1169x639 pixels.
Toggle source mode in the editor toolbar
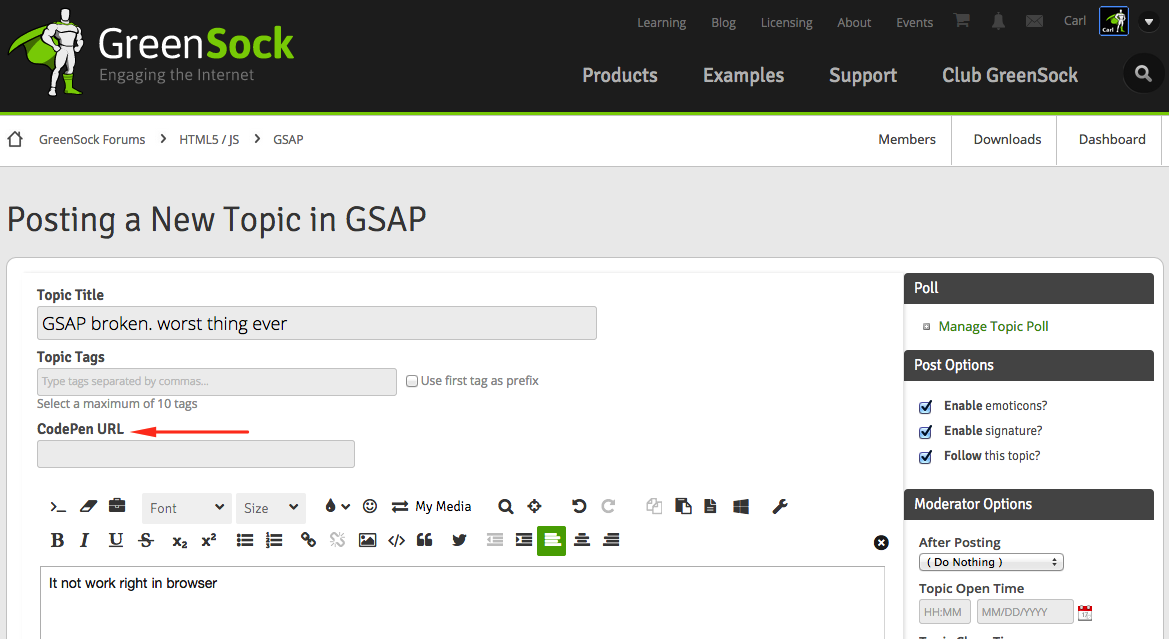tap(58, 507)
